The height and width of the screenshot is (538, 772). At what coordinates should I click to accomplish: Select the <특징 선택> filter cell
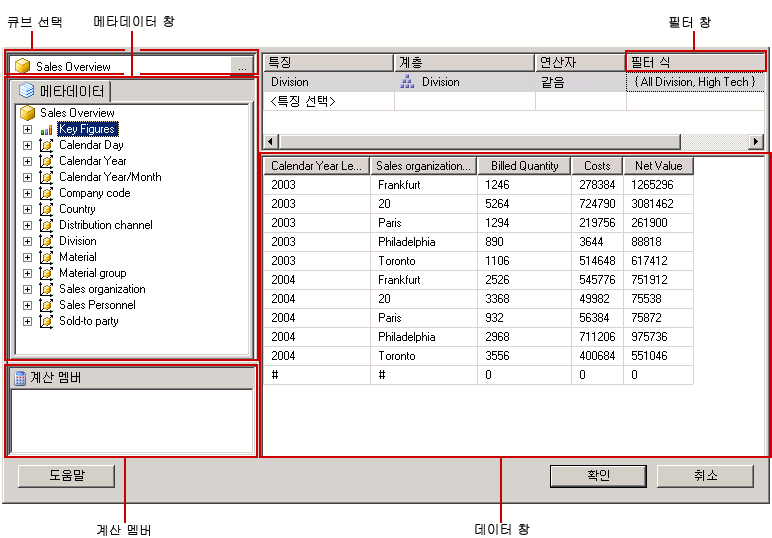pos(329,101)
